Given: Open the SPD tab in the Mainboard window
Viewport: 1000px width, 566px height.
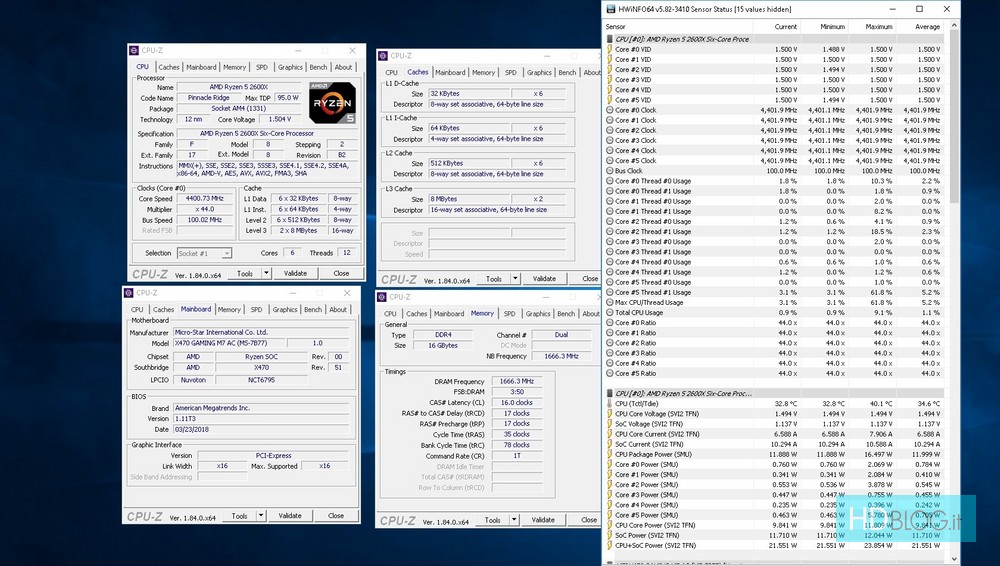Looking at the screenshot, I should click(x=257, y=310).
